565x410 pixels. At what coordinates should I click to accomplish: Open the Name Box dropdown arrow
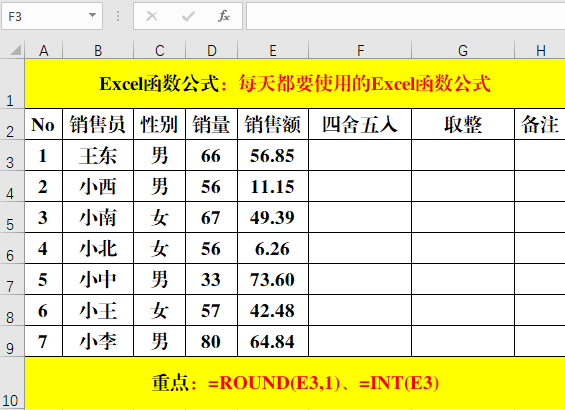(92, 15)
